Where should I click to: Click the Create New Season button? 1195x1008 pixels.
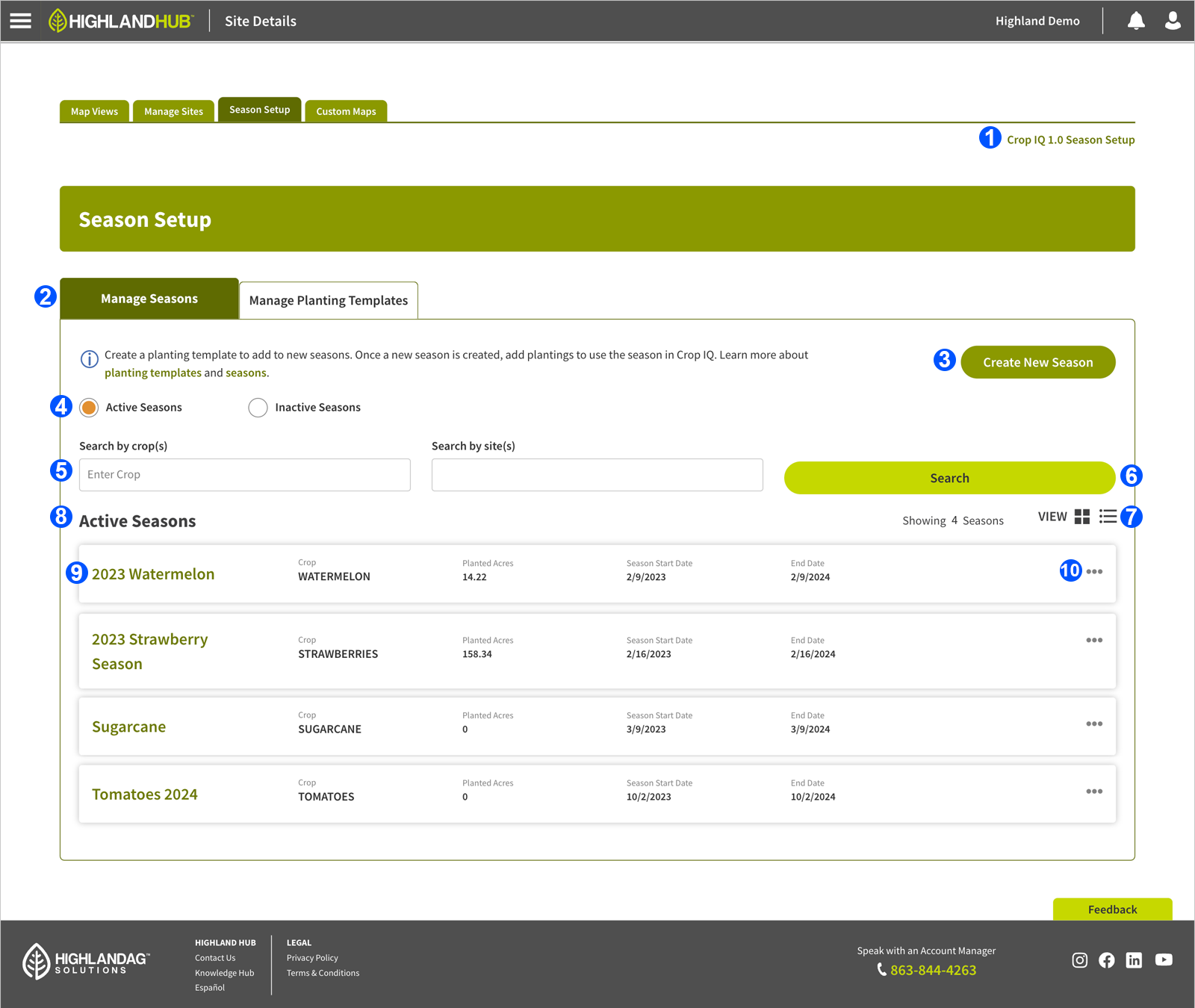click(x=1037, y=362)
